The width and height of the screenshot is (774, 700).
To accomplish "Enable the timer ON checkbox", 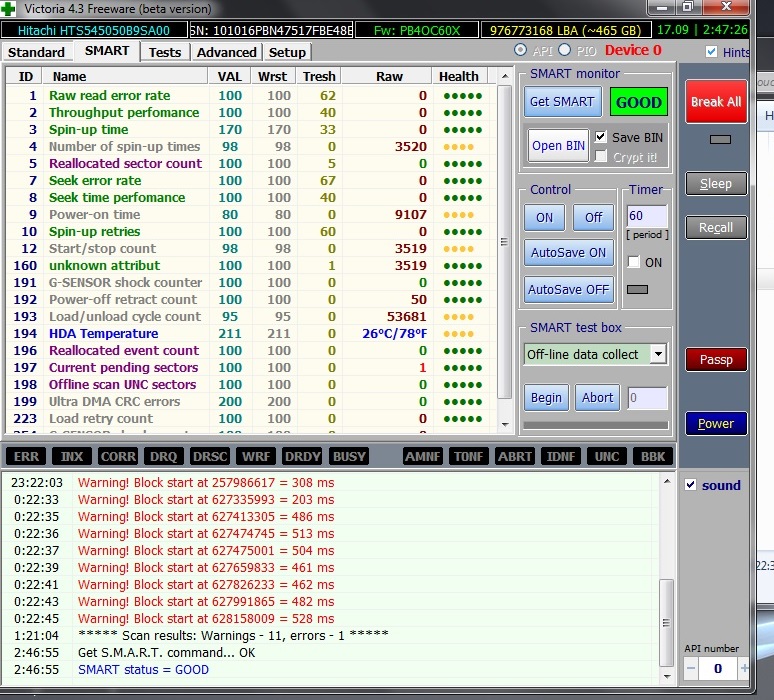I will (633, 262).
